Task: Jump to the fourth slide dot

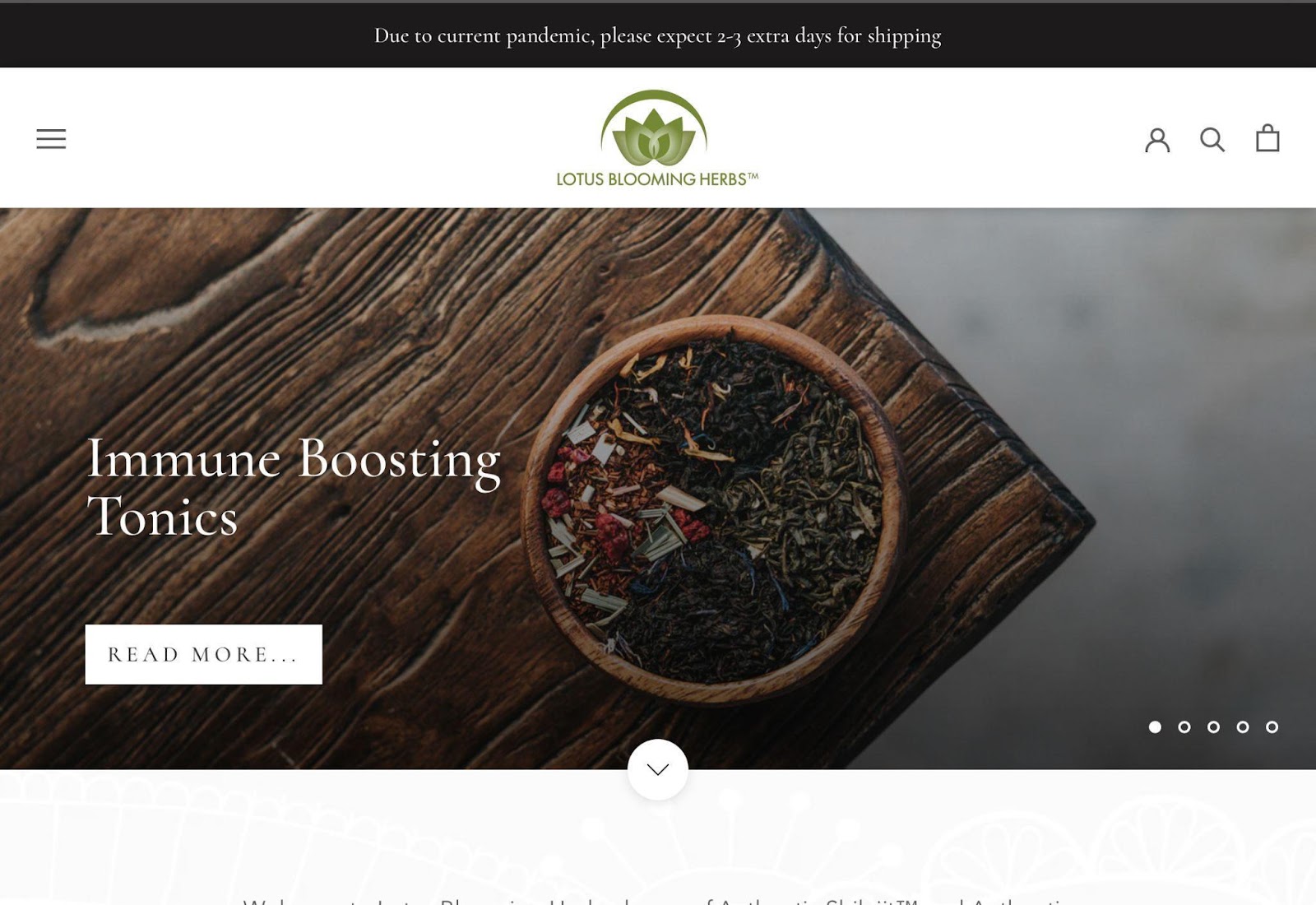Action: (1243, 726)
